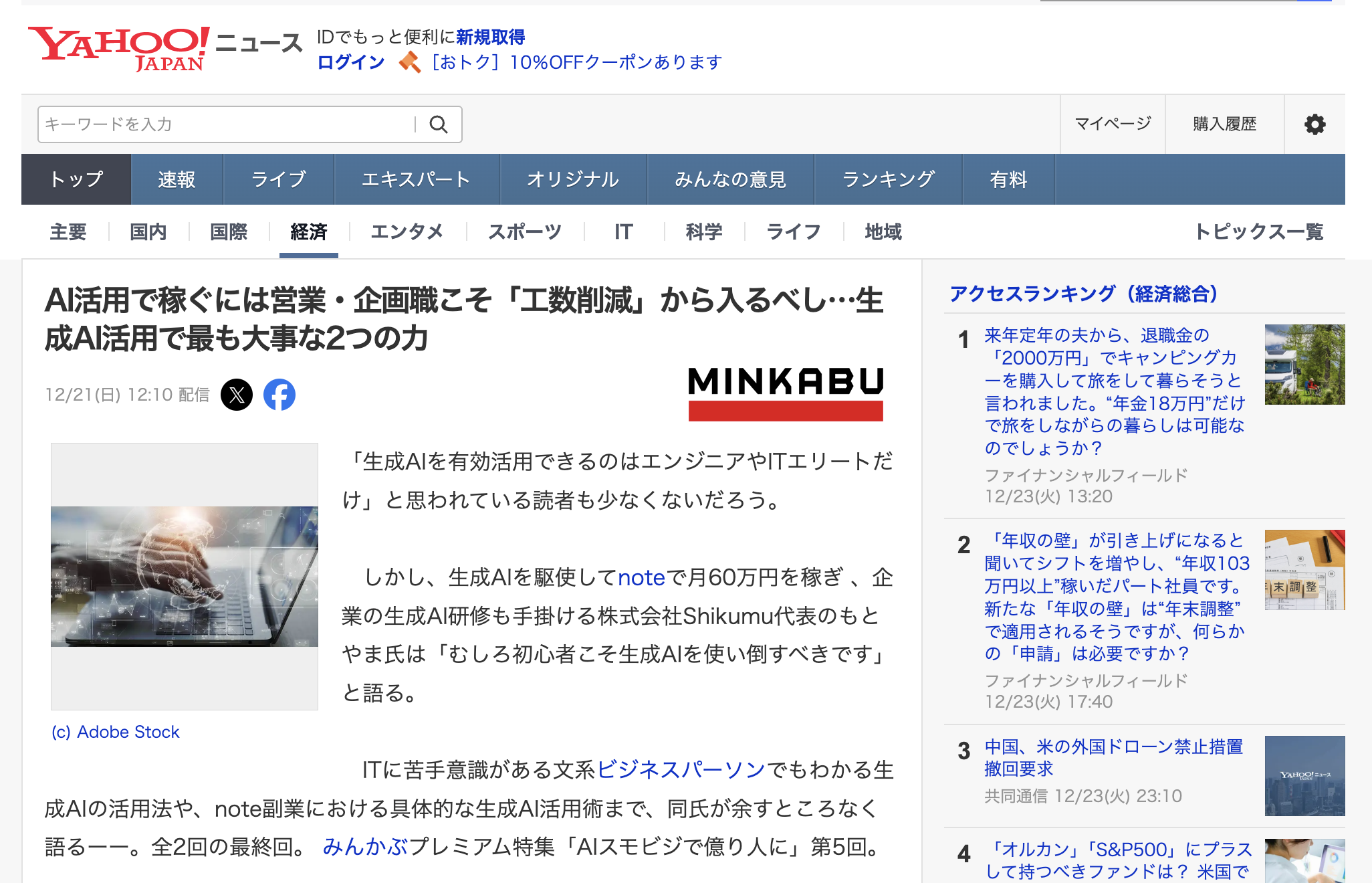Share the article on Facebook
The width and height of the screenshot is (1372, 883).
click(279, 395)
